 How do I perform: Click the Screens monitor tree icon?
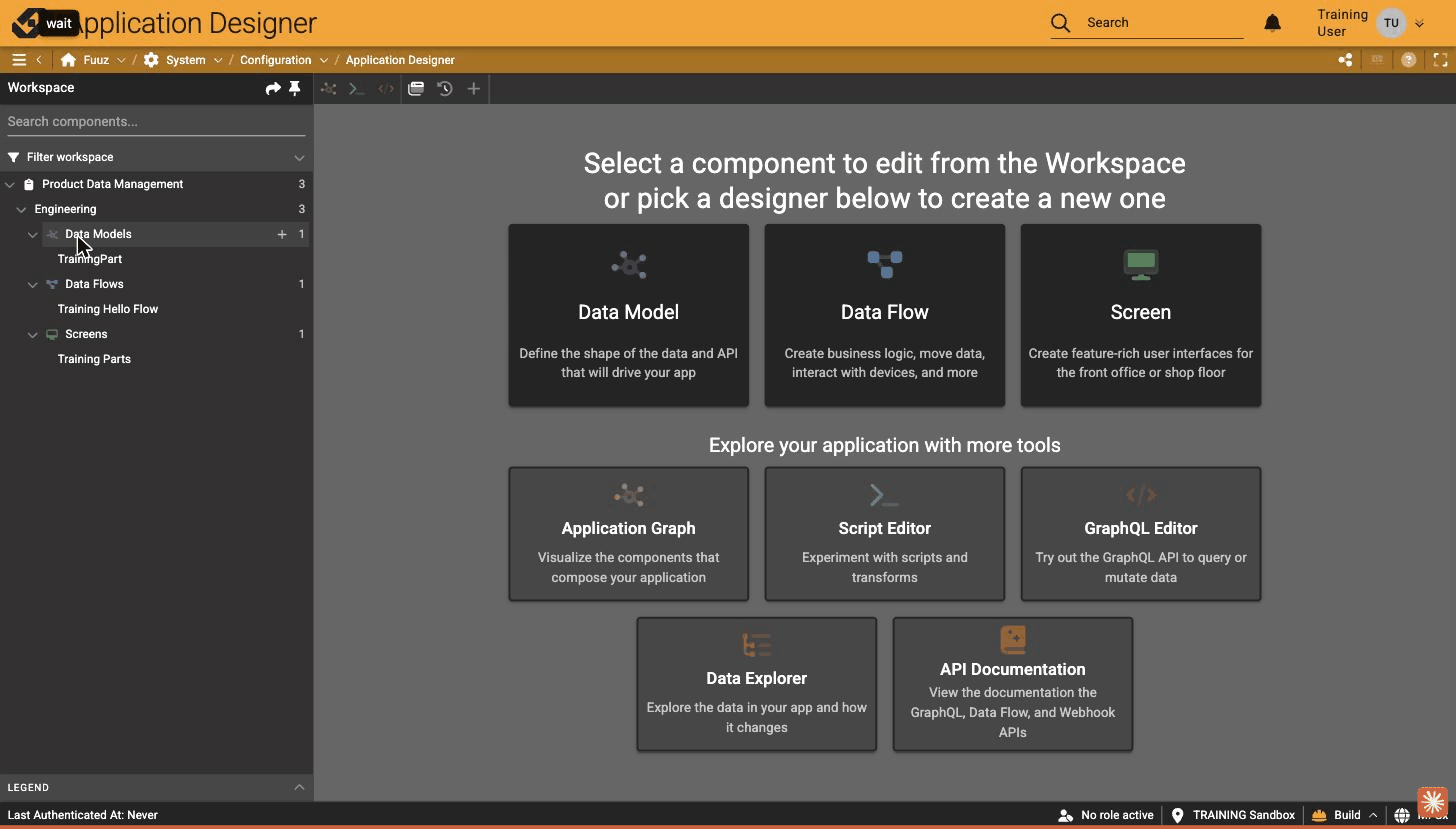coord(52,334)
